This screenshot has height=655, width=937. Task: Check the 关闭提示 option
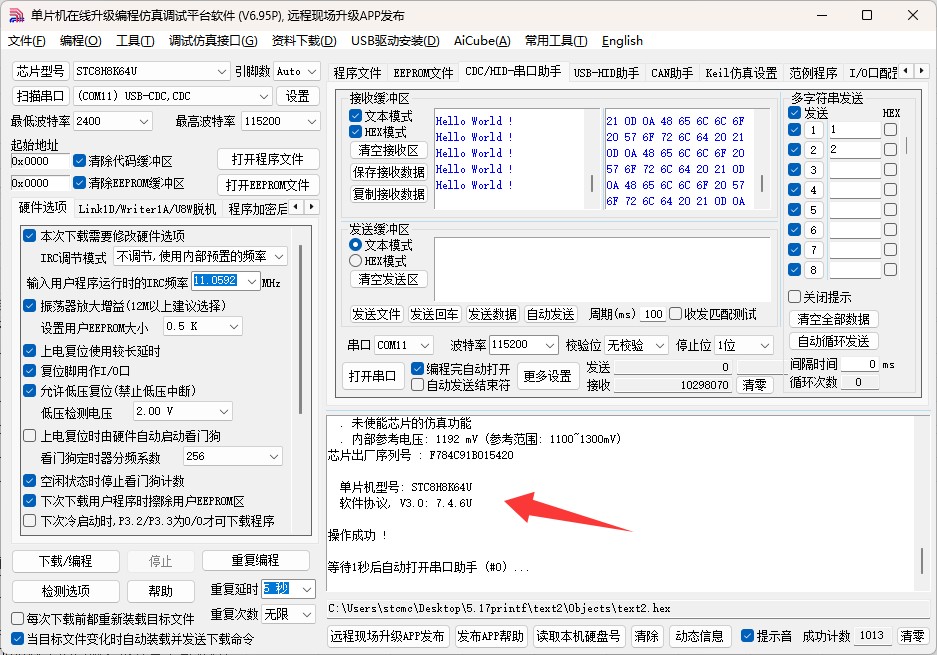point(795,296)
